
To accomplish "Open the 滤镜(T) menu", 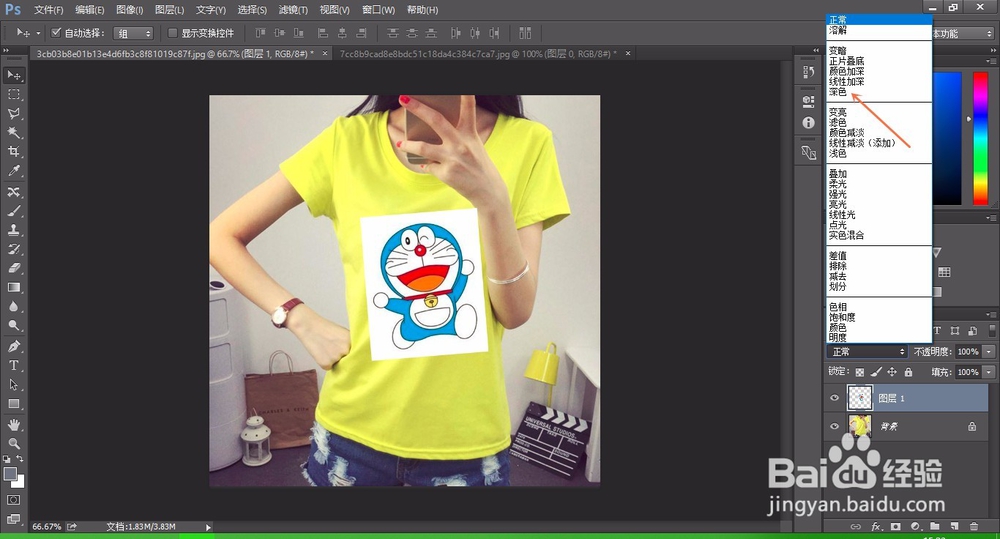I will (293, 10).
